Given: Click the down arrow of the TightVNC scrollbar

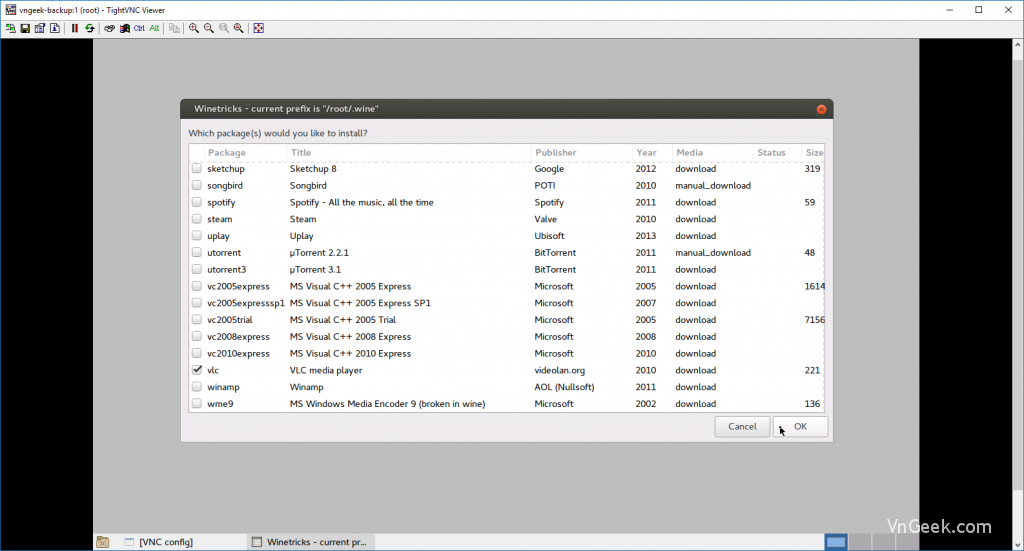Looking at the screenshot, I should [1017, 544].
